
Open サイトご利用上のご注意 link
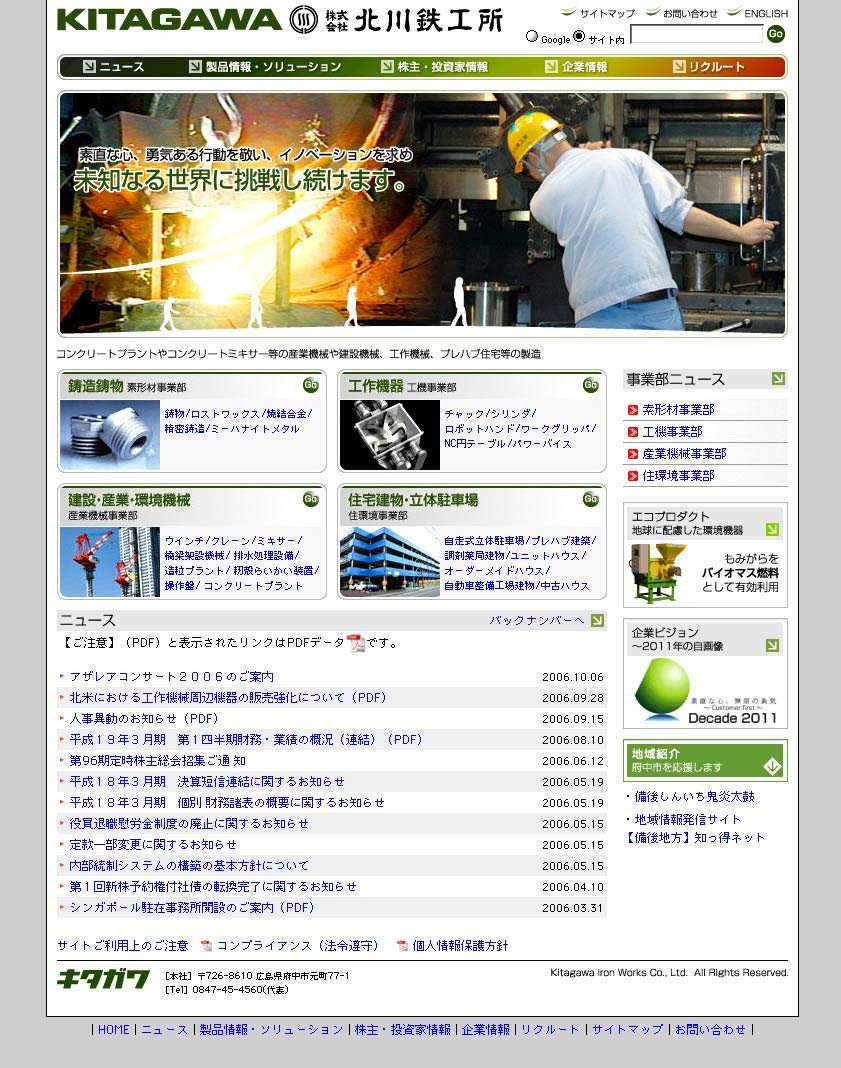[123, 946]
